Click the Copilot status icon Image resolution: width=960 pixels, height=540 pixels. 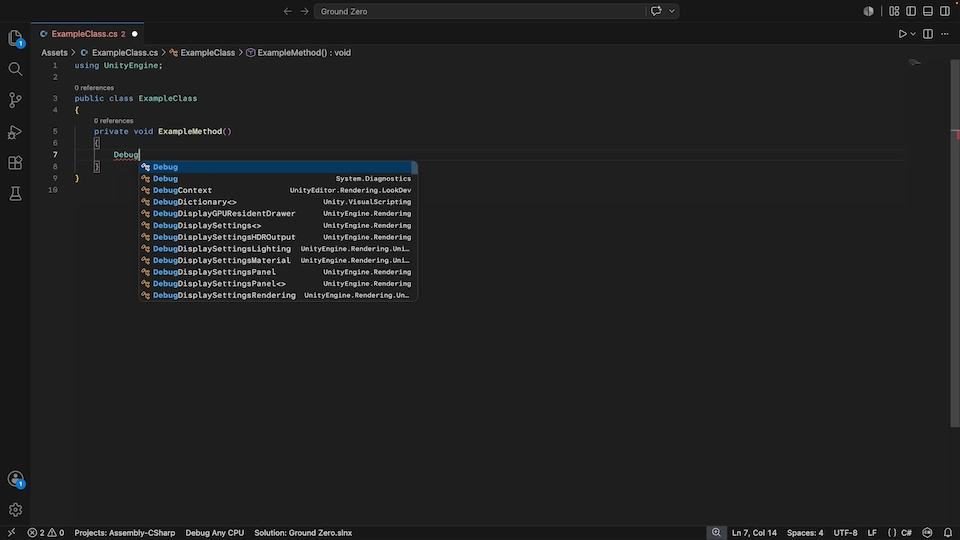928,533
